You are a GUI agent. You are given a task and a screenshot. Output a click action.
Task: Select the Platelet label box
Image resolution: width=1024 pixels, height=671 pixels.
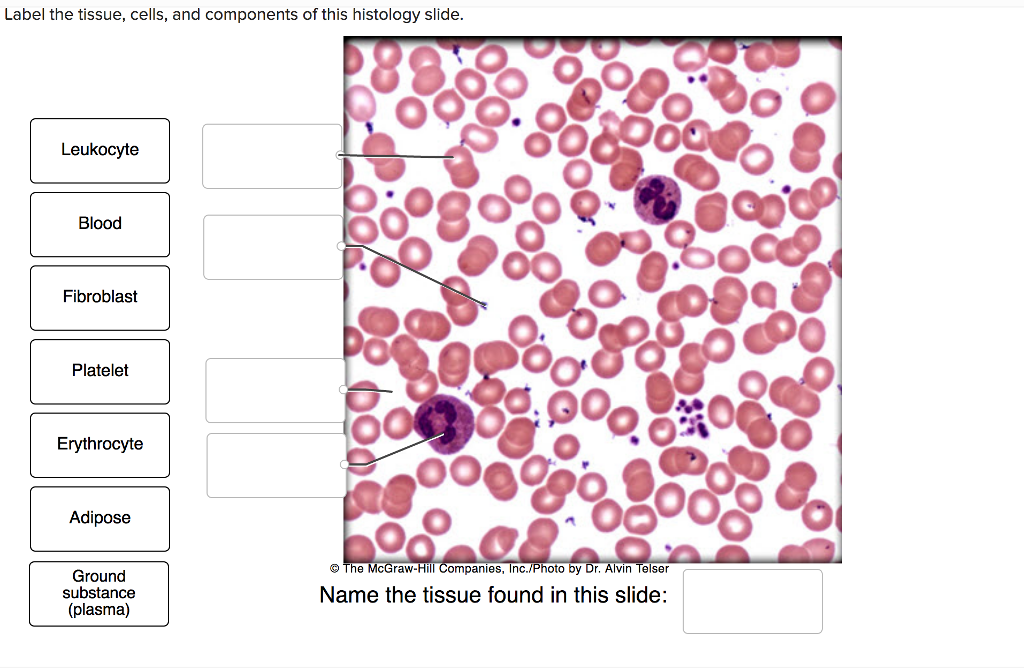pyautogui.click(x=99, y=371)
